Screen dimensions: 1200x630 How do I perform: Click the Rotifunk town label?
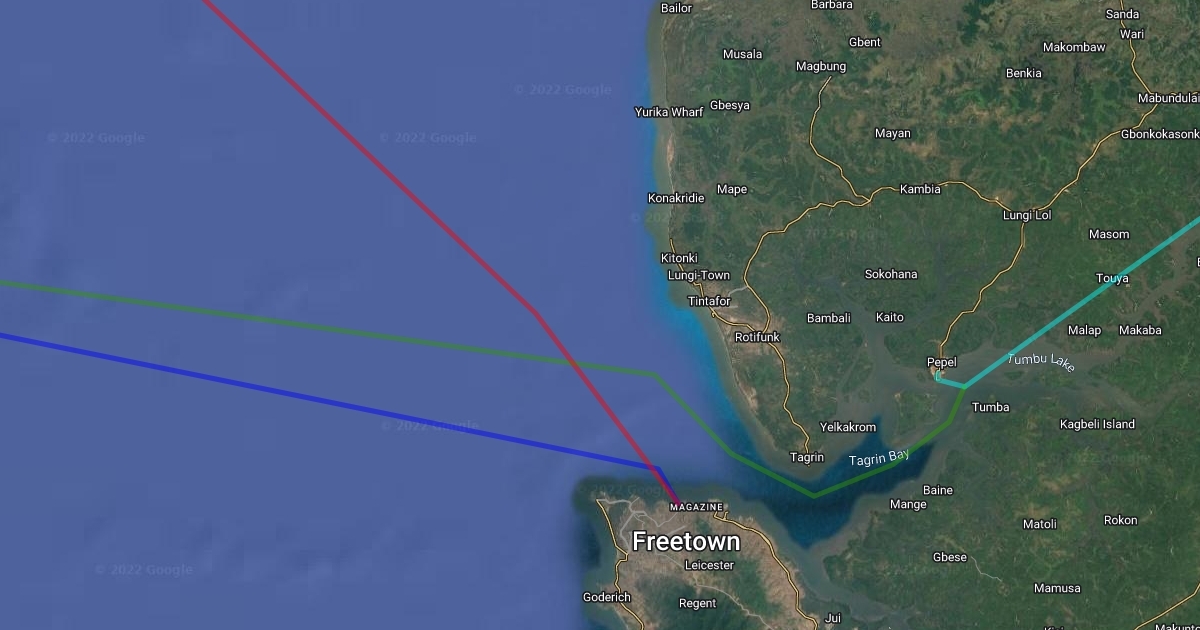(x=757, y=337)
